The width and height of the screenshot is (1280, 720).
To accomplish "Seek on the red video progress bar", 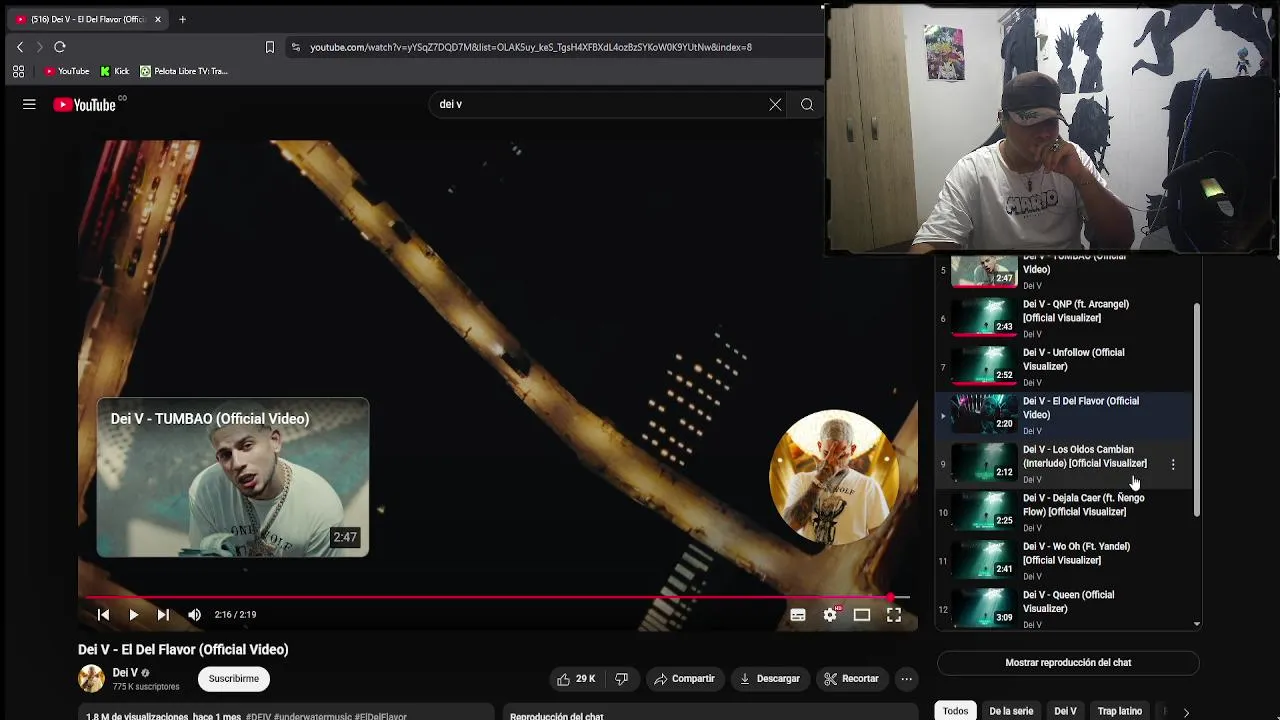I will [x=493, y=597].
